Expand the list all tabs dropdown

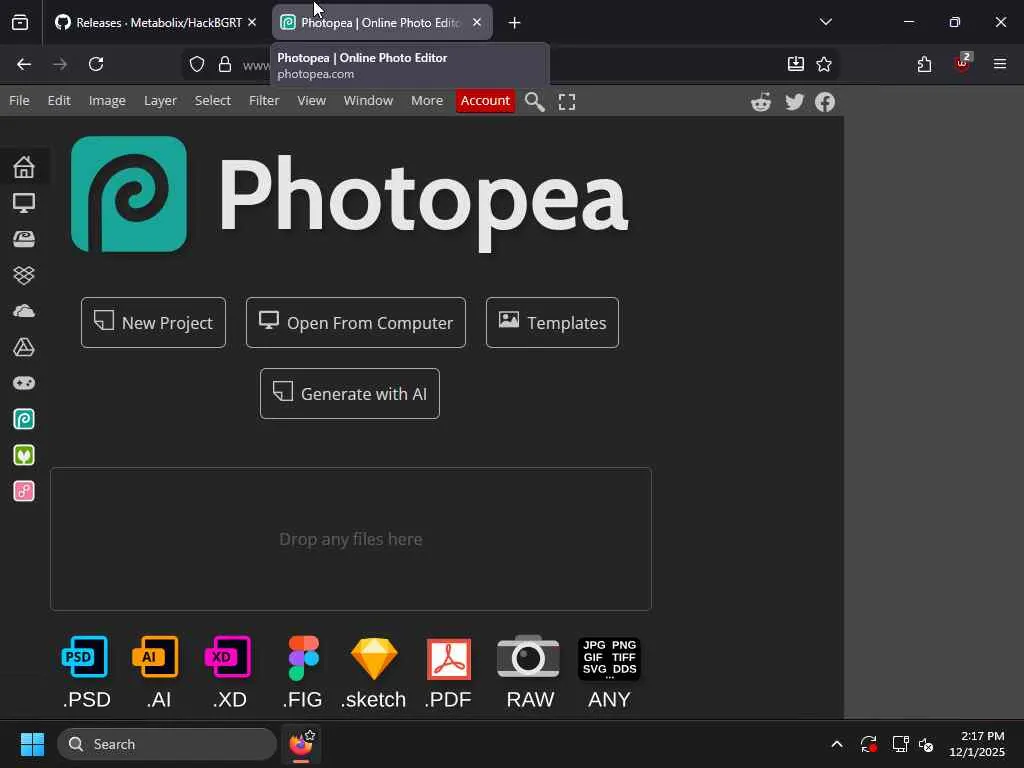click(x=825, y=22)
